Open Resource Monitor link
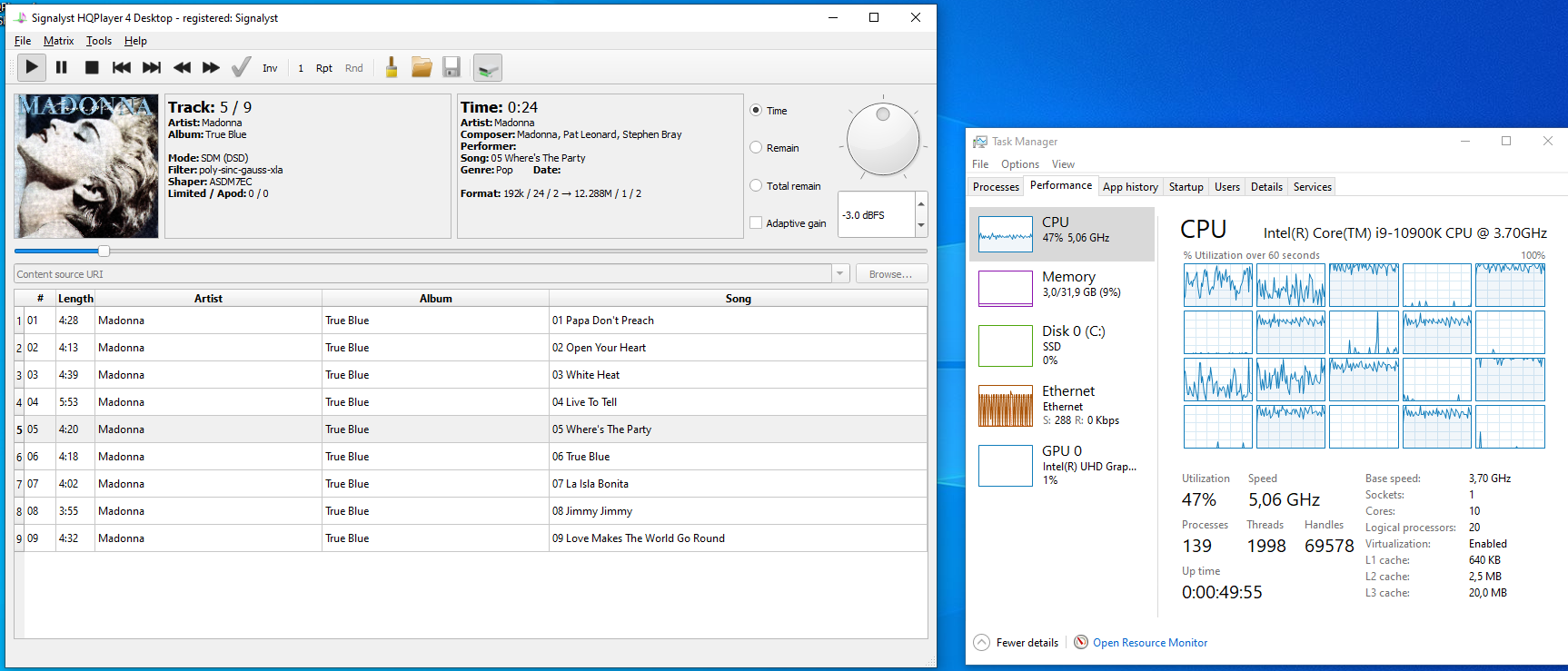1568x671 pixels. coord(1149,643)
